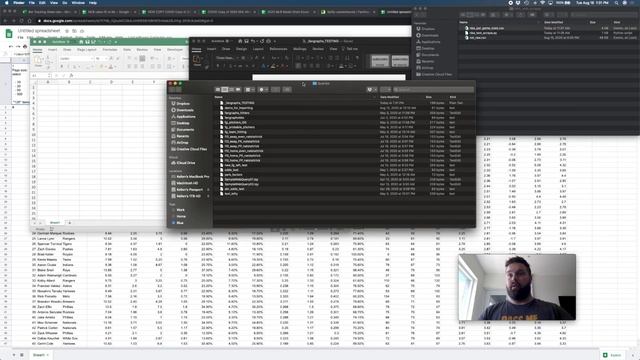Open Google Sheets home icon
Image resolution: width=640 pixels, height=360 pixels.
9,34
